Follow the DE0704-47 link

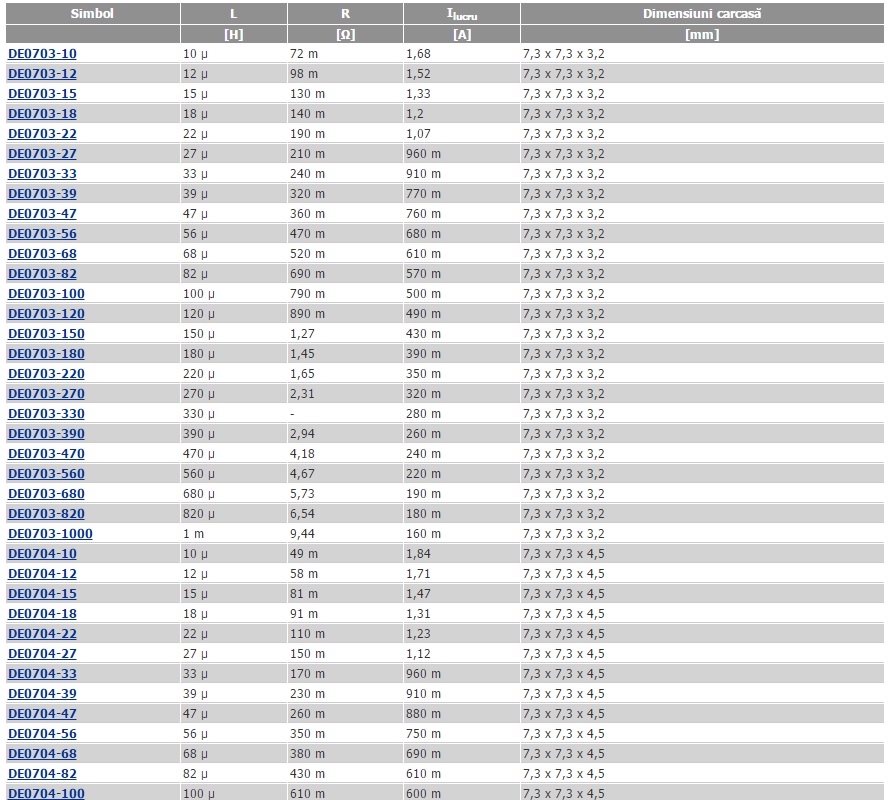point(42,714)
